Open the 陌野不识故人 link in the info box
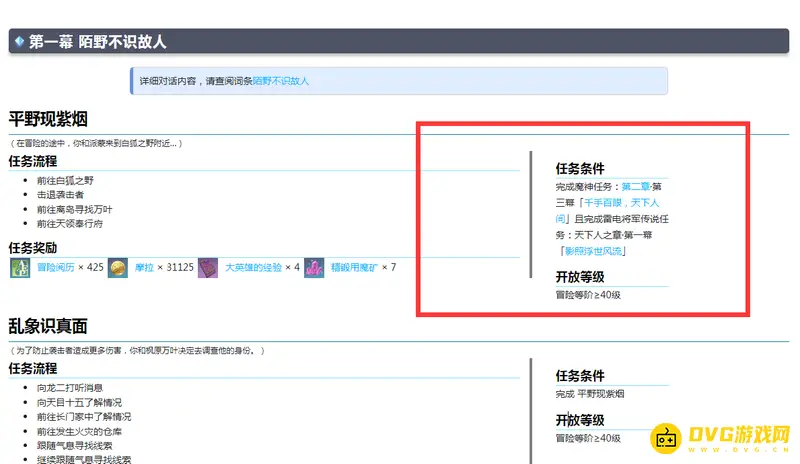Image resolution: width=800 pixels, height=464 pixels. [x=281, y=81]
